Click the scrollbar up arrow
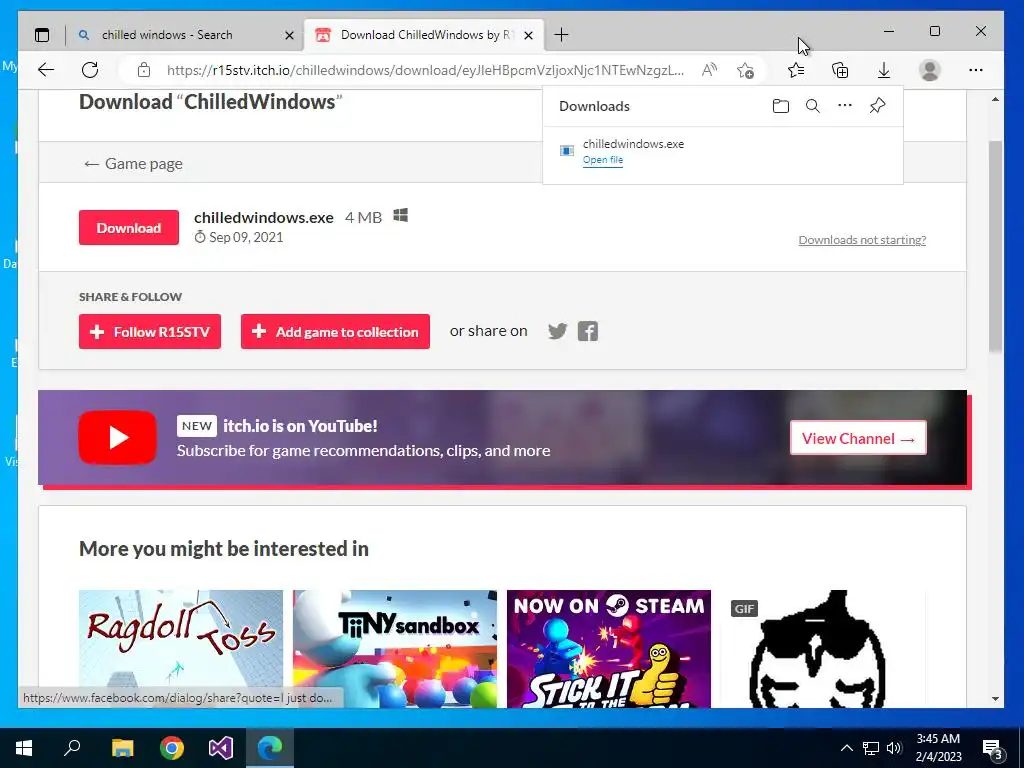The image size is (1024, 768). click(x=995, y=99)
